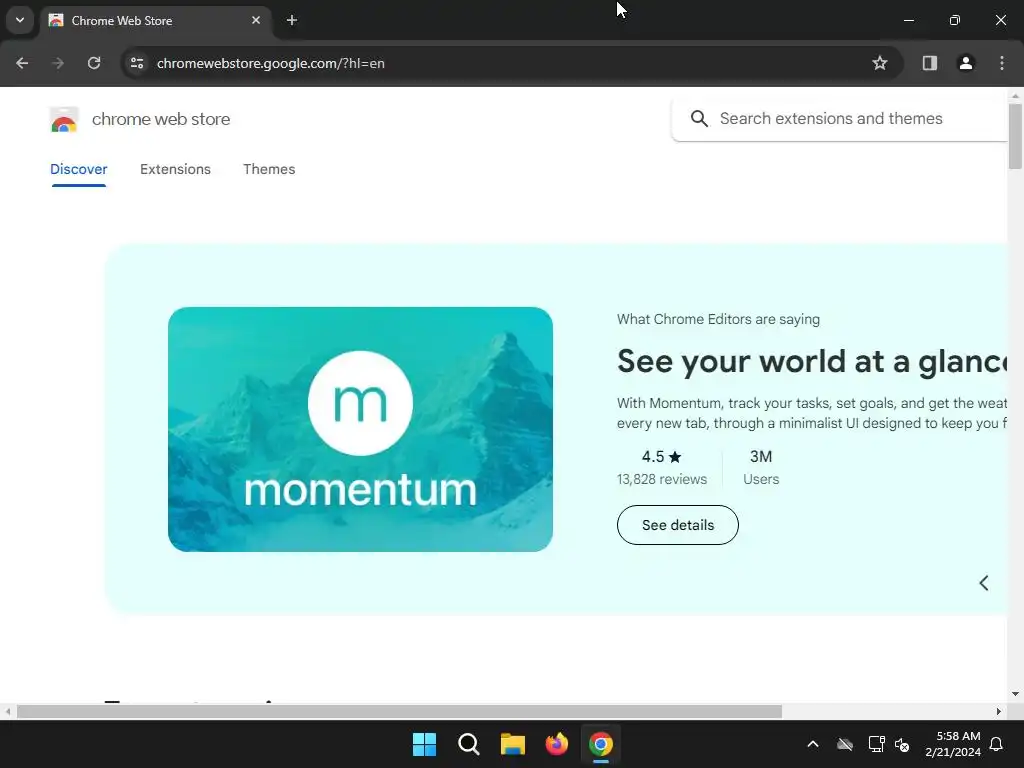Launch Firefox from the taskbar
Viewport: 1024px width, 768px height.
556,744
